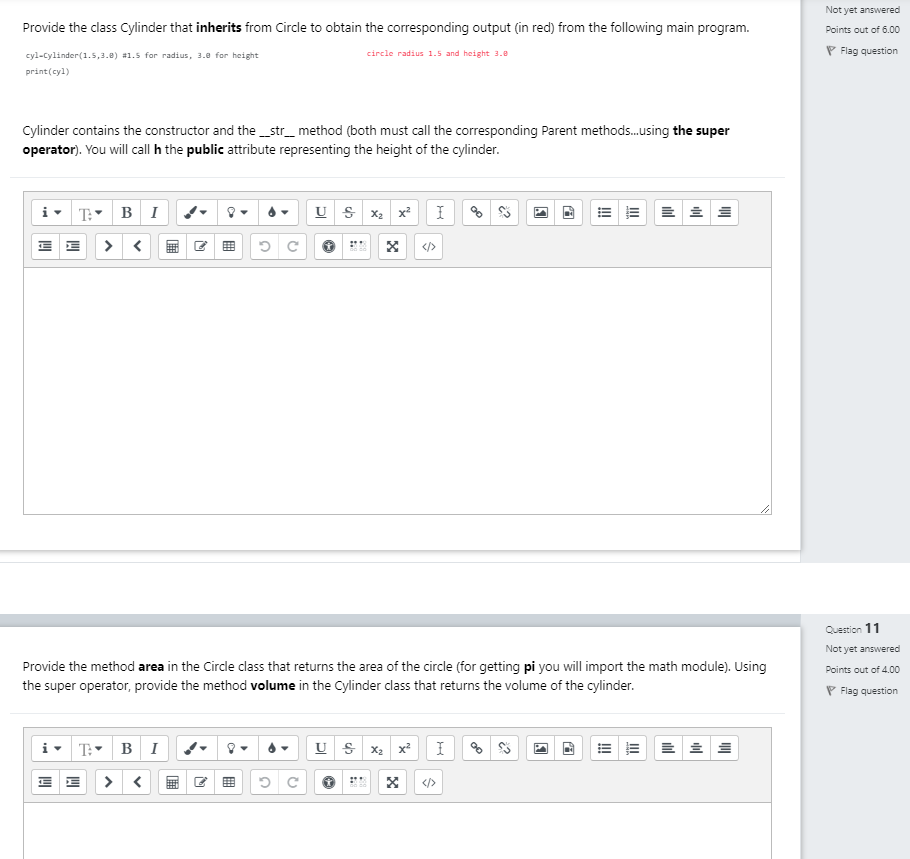Apply italic formatting
This screenshot has width=910, height=859.
point(154,212)
